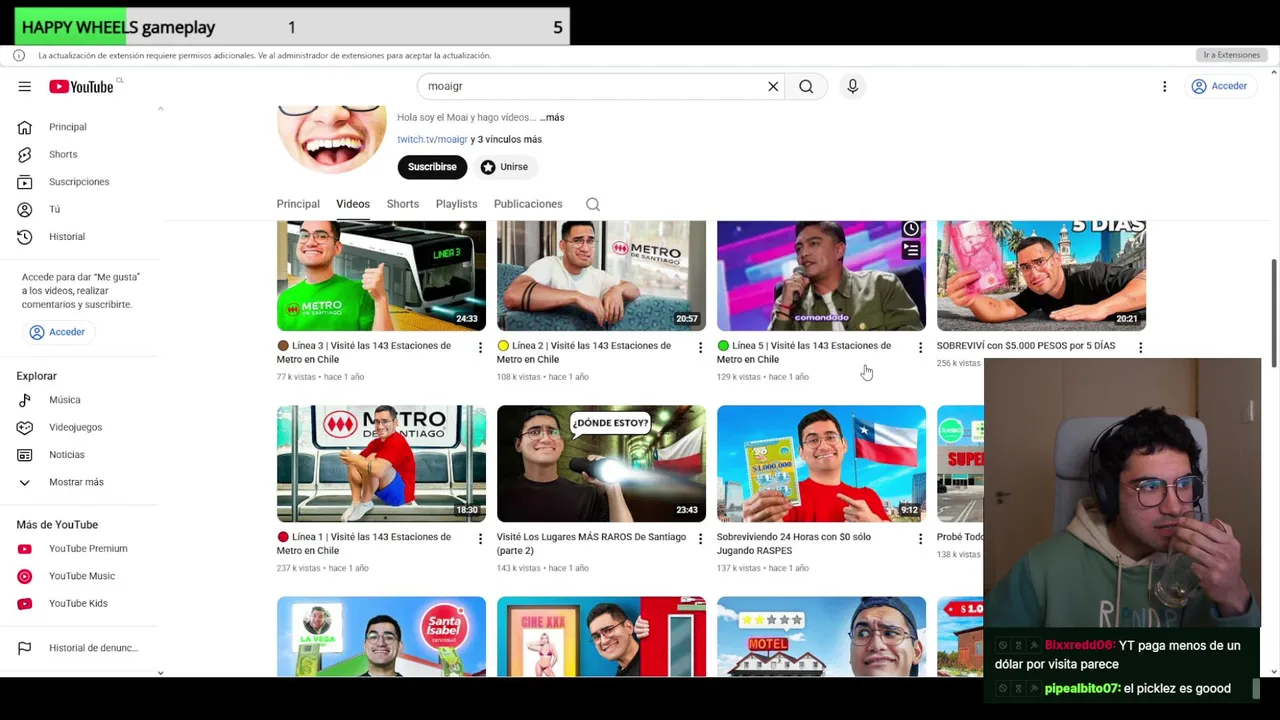The image size is (1280, 720).
Task: Open Principal in left sidebar
Action: click(x=67, y=127)
